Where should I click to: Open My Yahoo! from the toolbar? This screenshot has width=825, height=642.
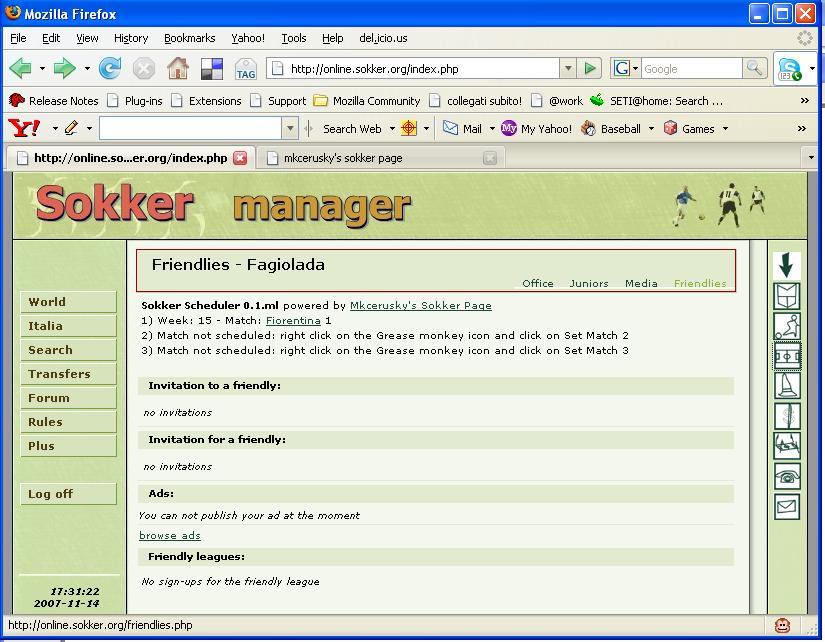click(x=536, y=128)
